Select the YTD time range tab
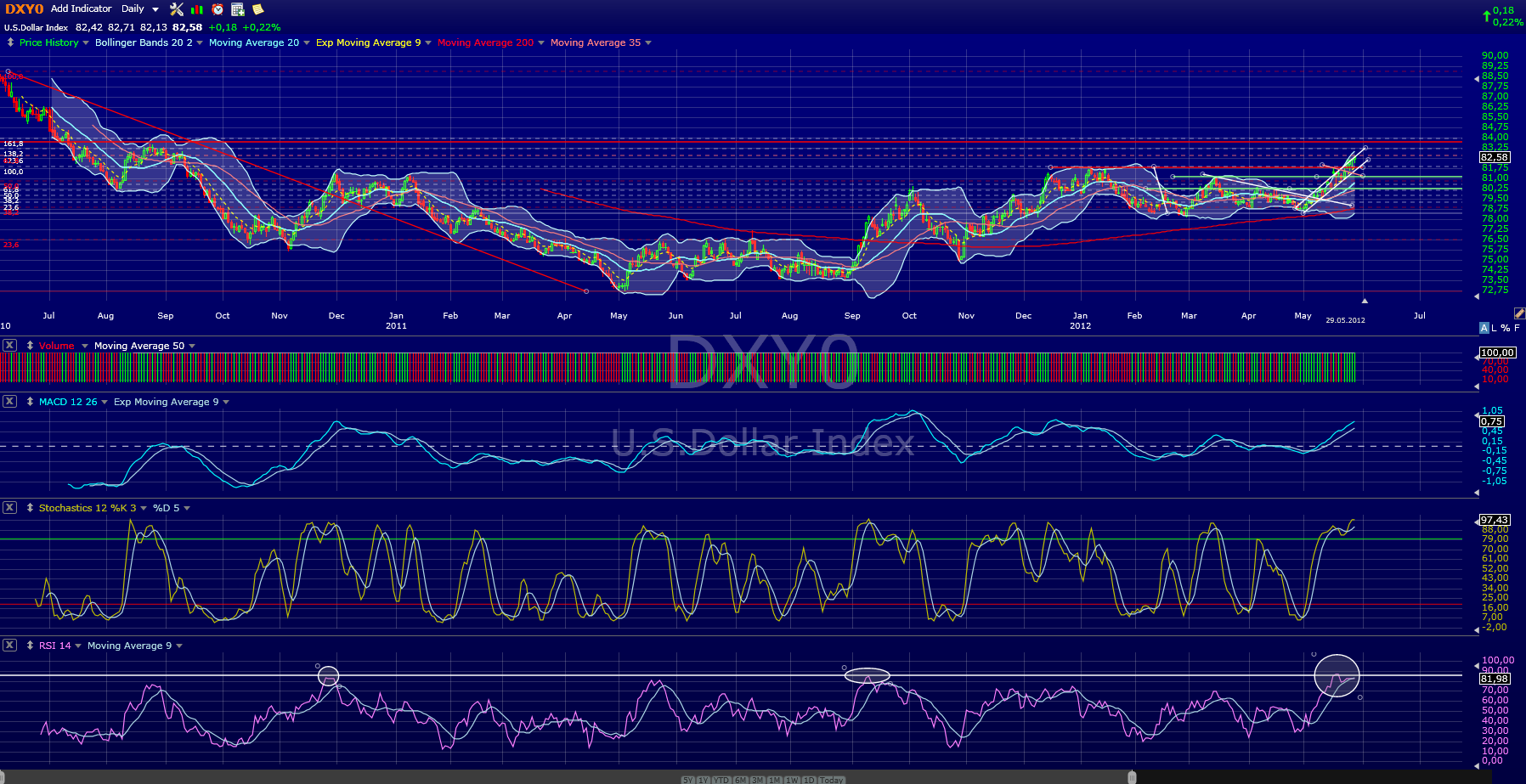The width and height of the screenshot is (1526, 784). coord(721,780)
